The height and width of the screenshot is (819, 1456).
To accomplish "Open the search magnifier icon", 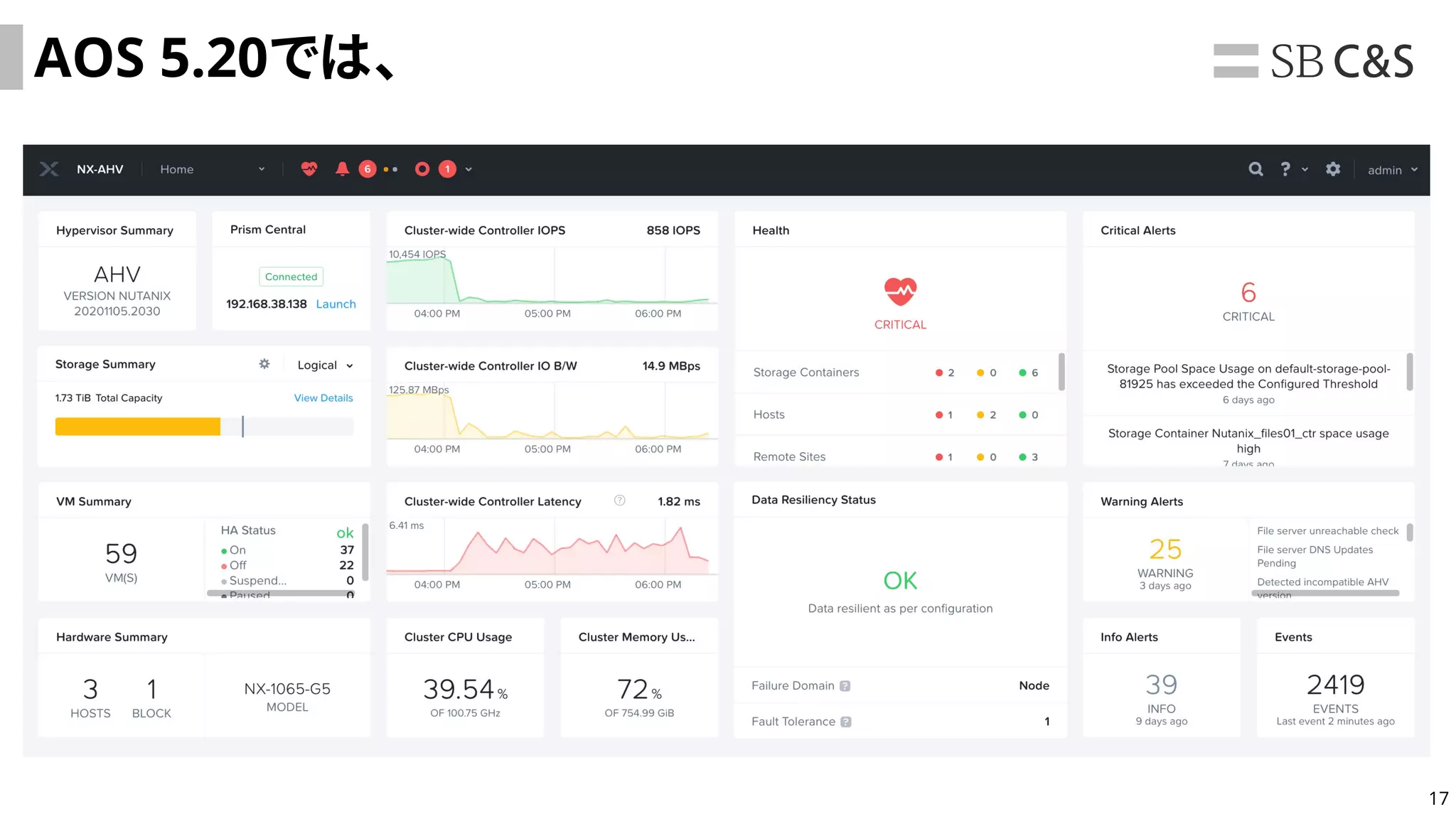I will tap(1256, 169).
